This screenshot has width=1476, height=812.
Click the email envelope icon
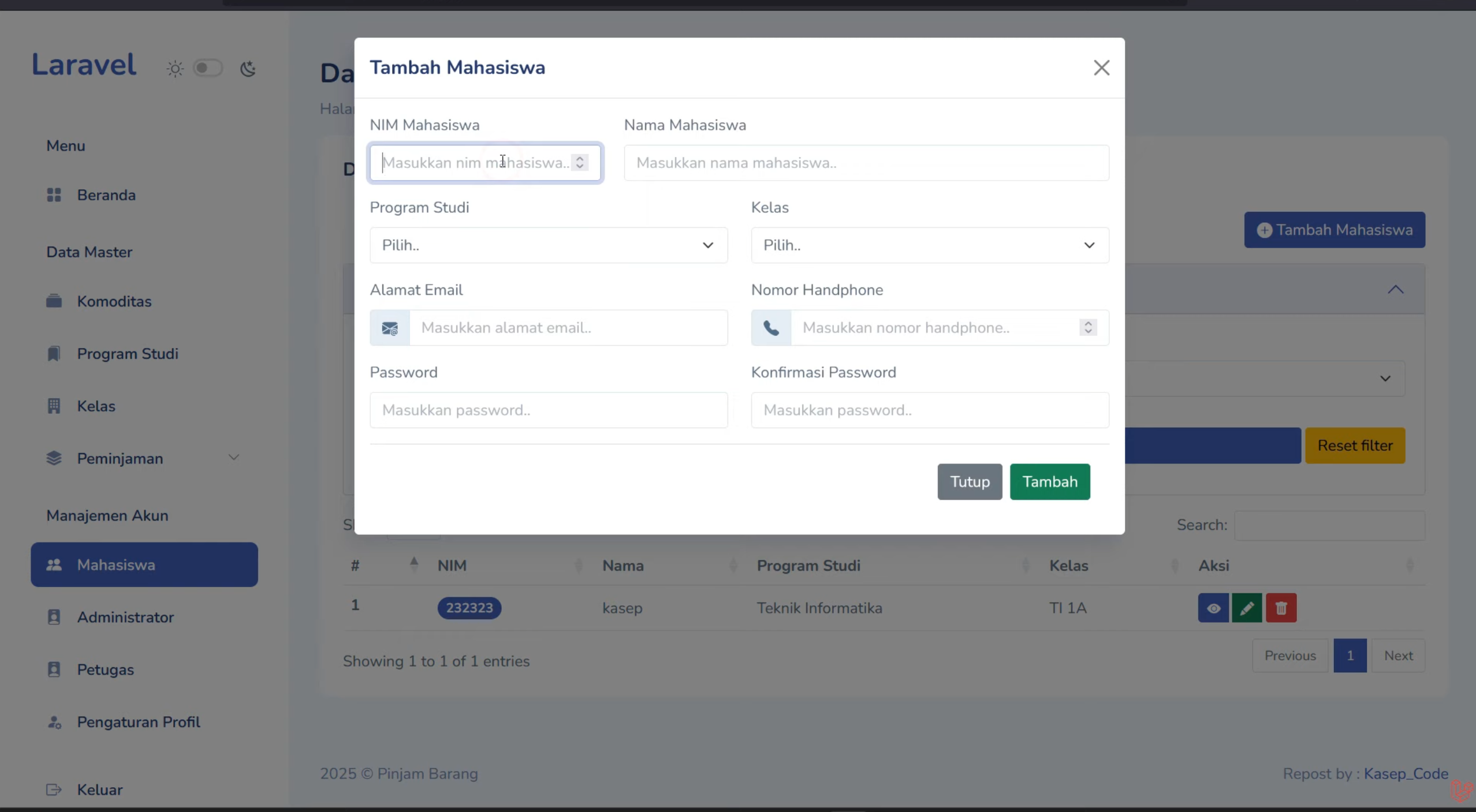[390, 328]
